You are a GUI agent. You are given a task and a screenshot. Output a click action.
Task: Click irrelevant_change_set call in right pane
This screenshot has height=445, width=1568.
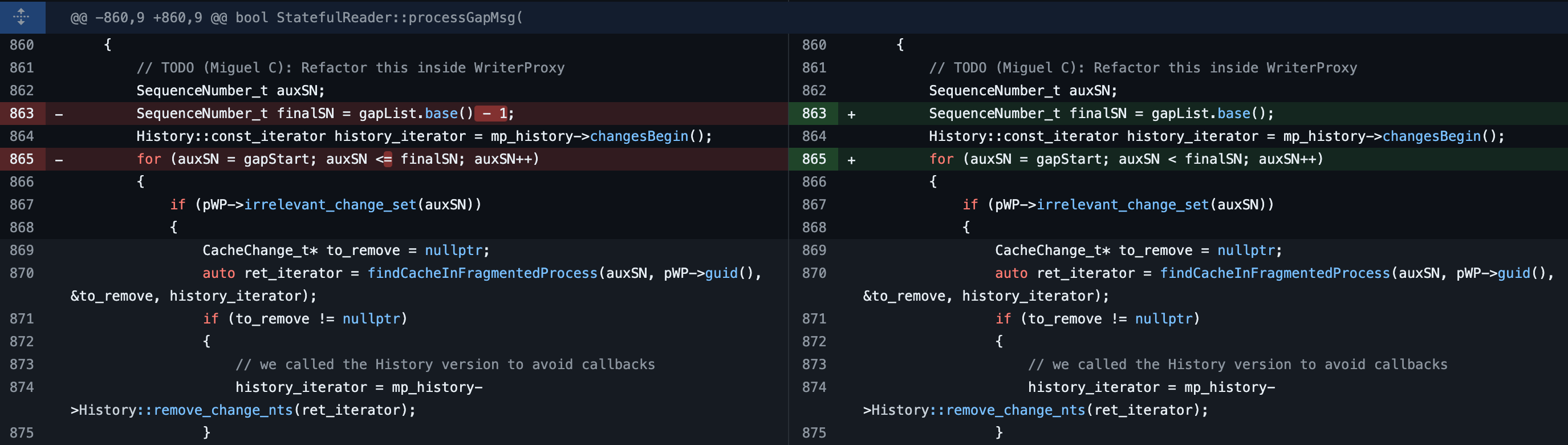(1123, 205)
